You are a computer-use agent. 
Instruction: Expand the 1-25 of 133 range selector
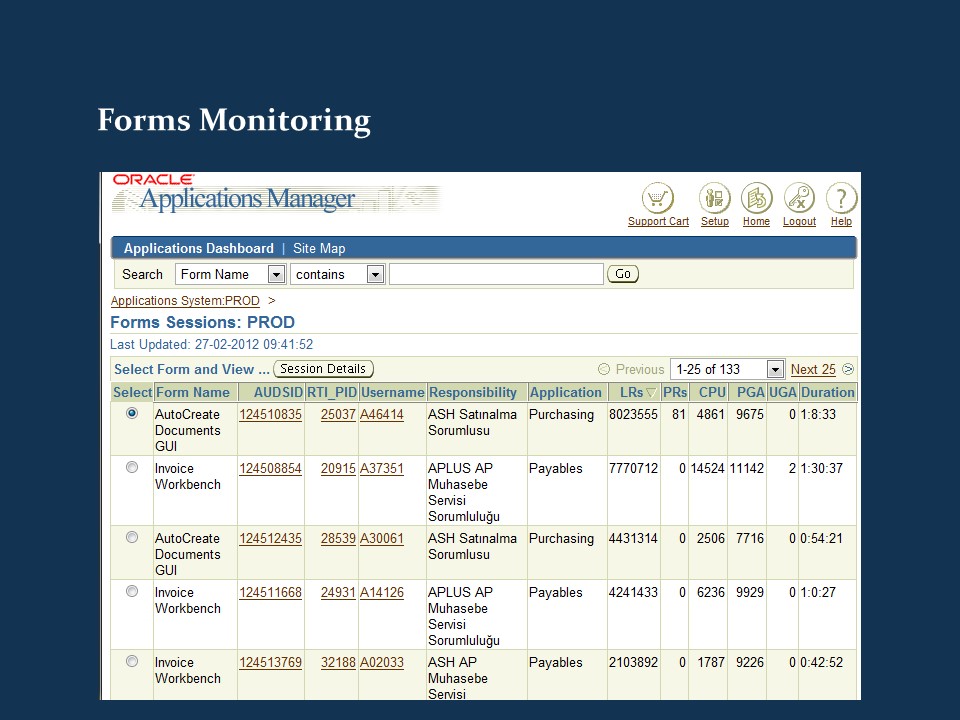[776, 369]
